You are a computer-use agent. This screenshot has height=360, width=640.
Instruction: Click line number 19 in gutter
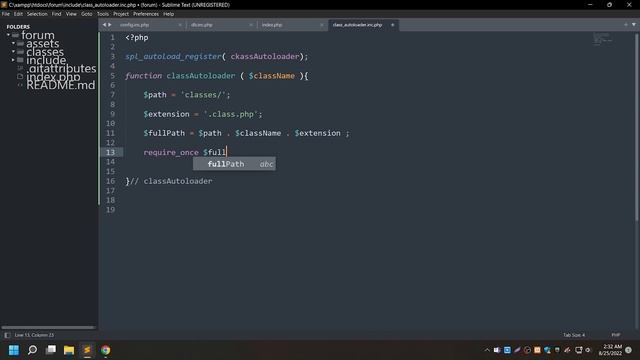(x=111, y=210)
